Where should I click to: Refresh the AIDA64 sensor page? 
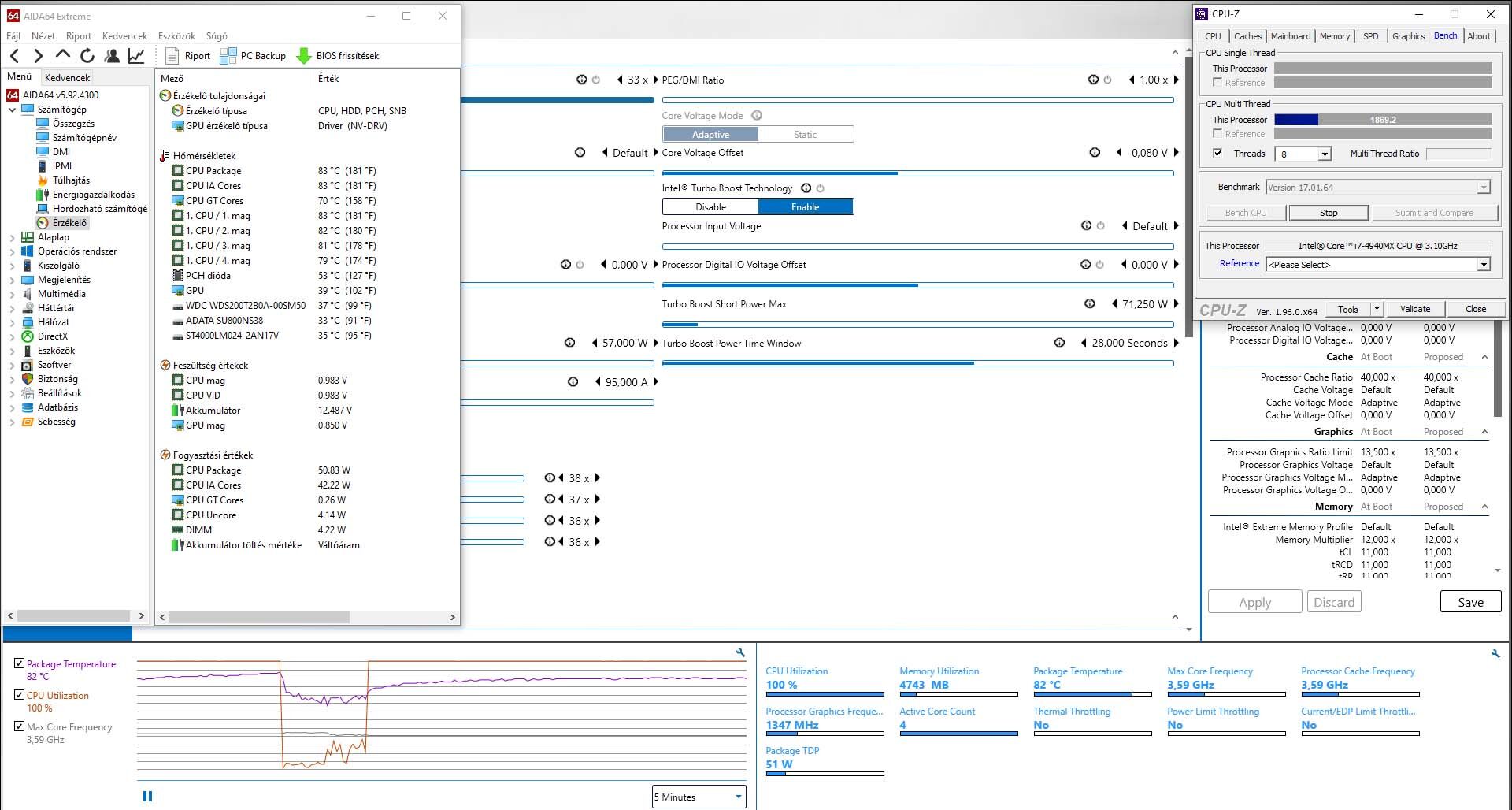coord(87,56)
